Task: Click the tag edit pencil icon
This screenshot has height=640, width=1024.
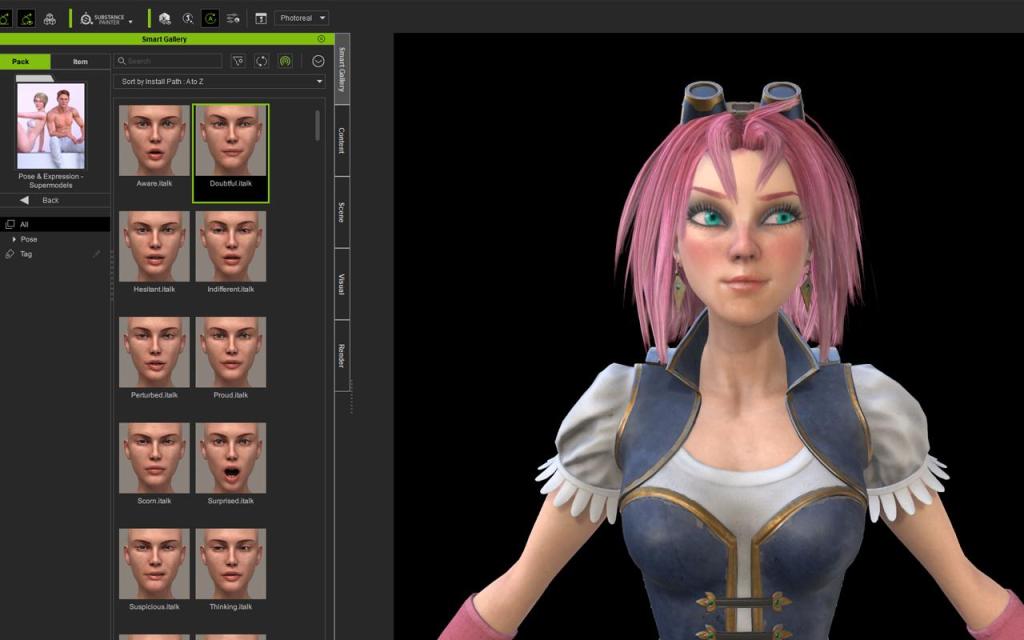Action: pos(97,254)
